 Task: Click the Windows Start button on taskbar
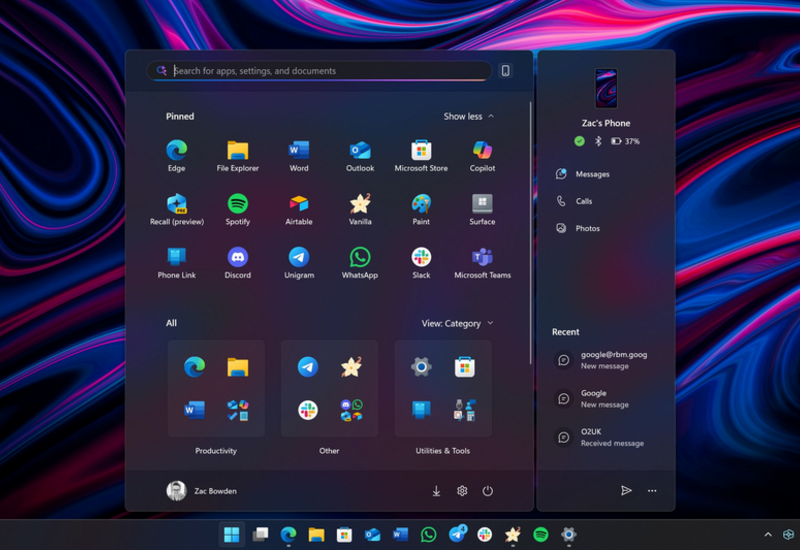coord(232,535)
